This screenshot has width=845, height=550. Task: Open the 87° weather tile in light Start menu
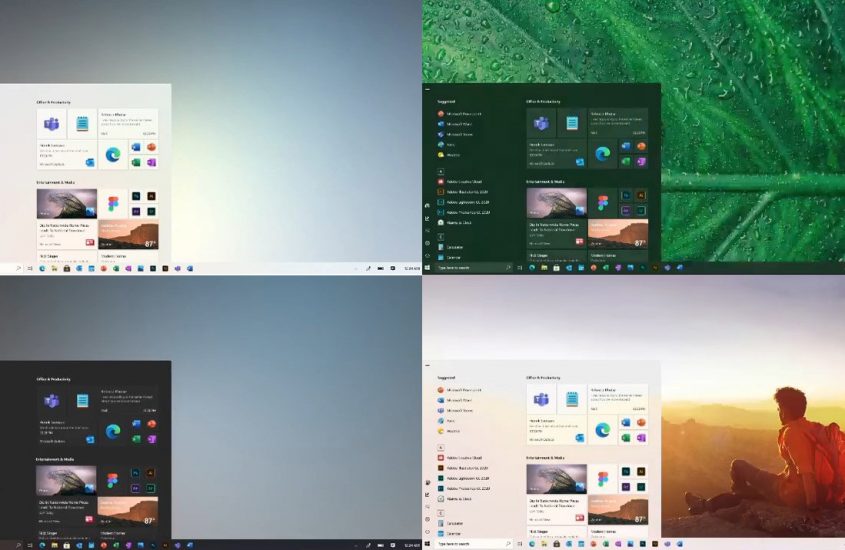[128, 235]
